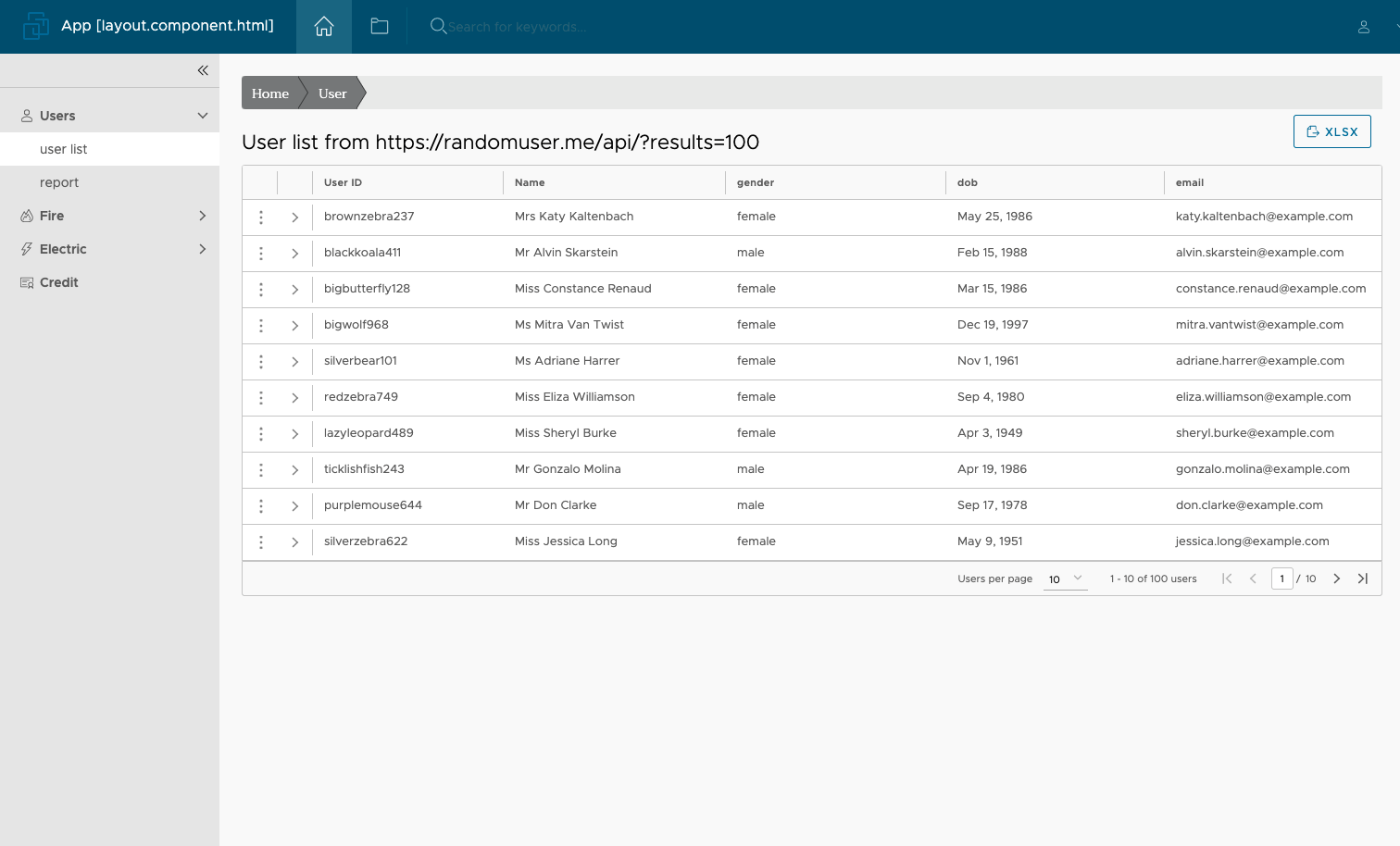Expand row details for blackkoala411
The width and height of the screenshot is (1400, 846).
click(295, 254)
